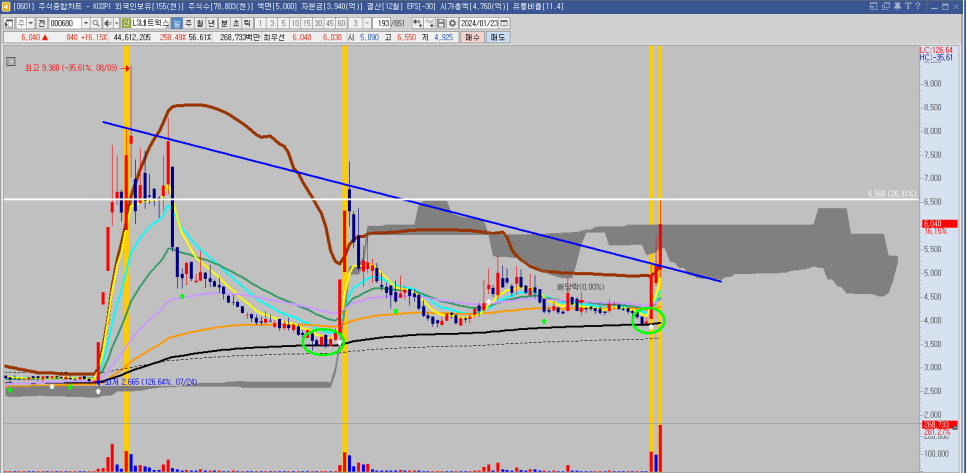Click the +16.15% change rate in the quote bar
Viewport: 966px width, 473px height.
tap(93, 37)
